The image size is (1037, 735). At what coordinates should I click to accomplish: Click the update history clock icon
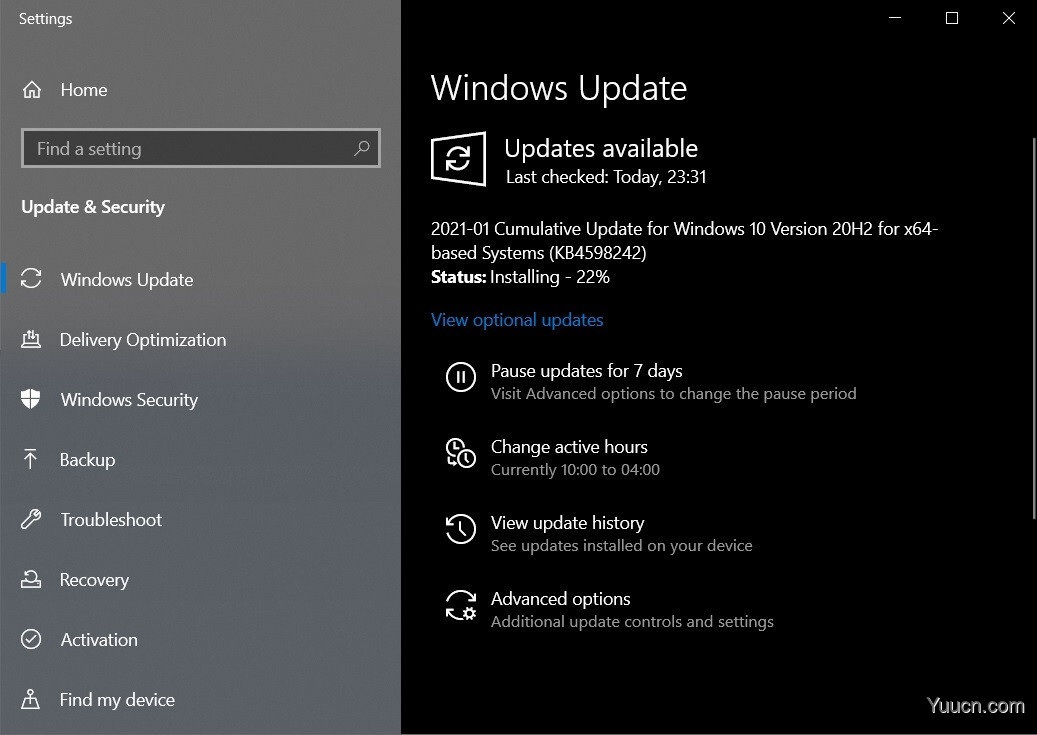[x=461, y=529]
